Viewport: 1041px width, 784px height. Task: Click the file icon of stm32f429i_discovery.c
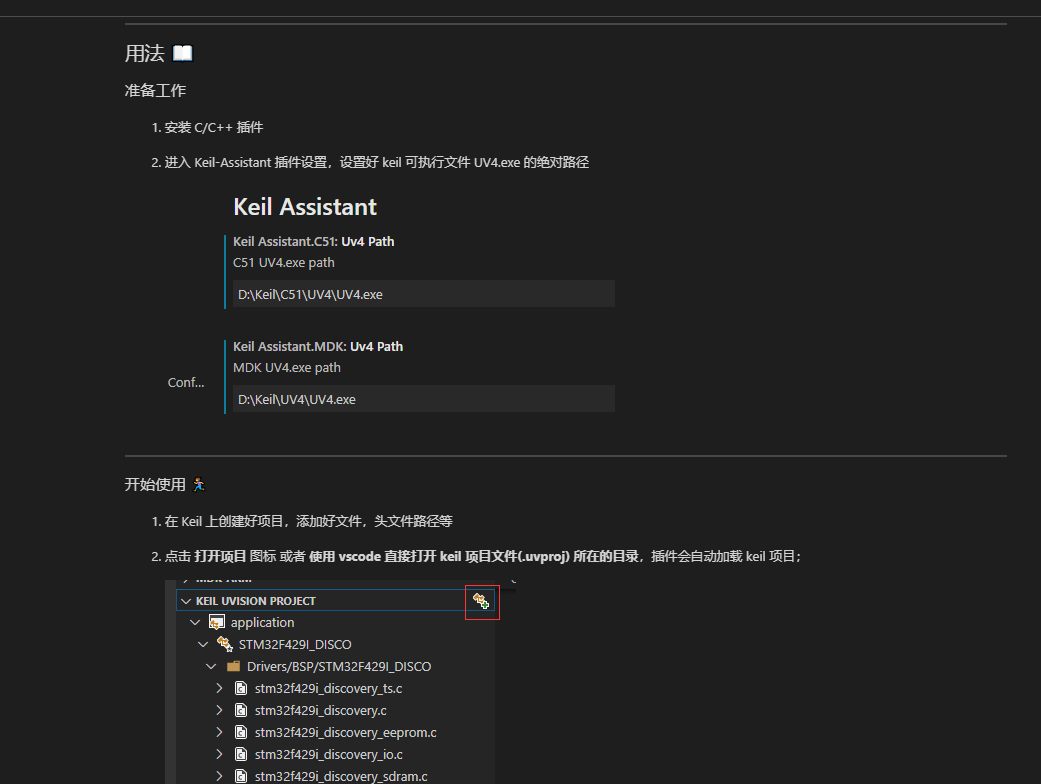tap(241, 710)
